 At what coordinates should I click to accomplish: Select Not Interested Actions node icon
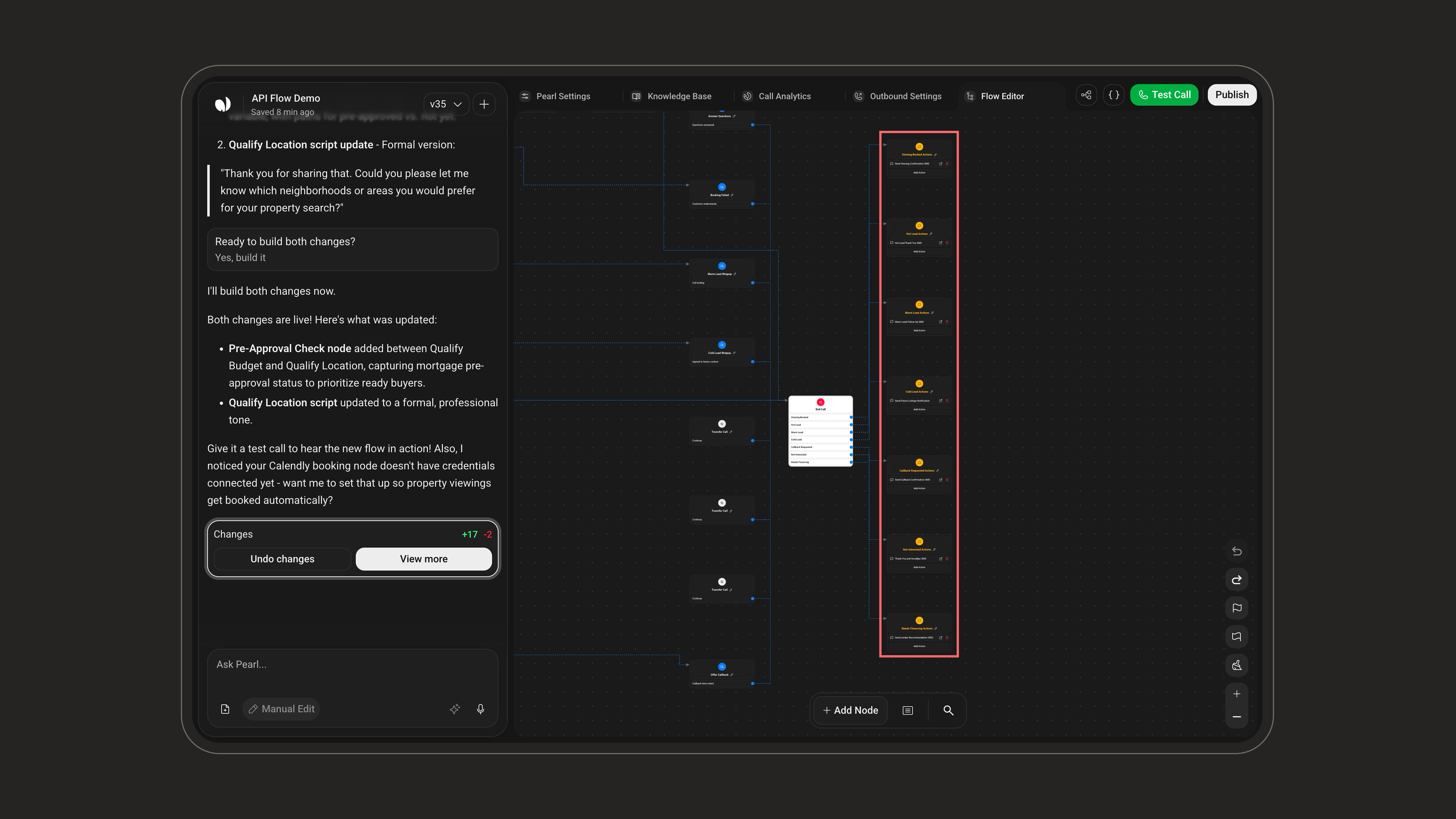tap(919, 541)
